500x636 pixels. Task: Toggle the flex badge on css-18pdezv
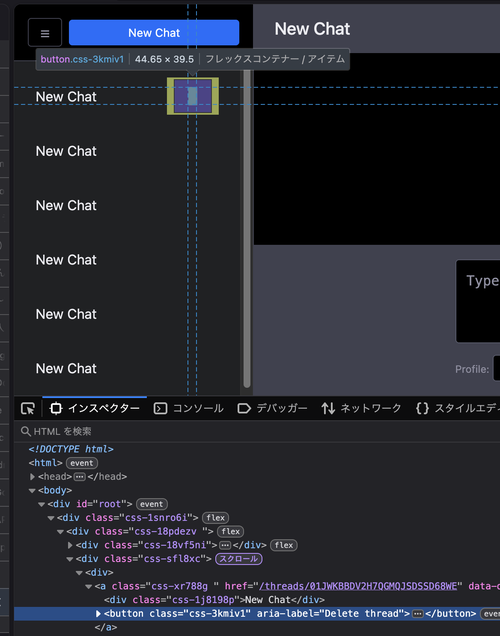(231, 532)
